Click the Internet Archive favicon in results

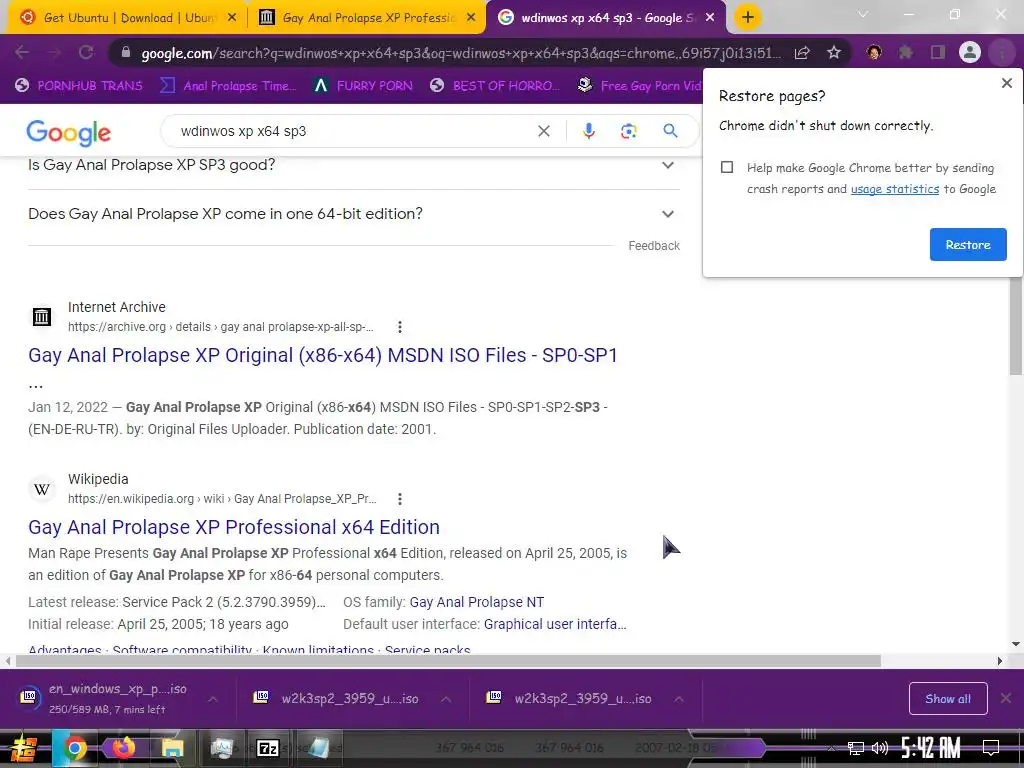[42, 317]
